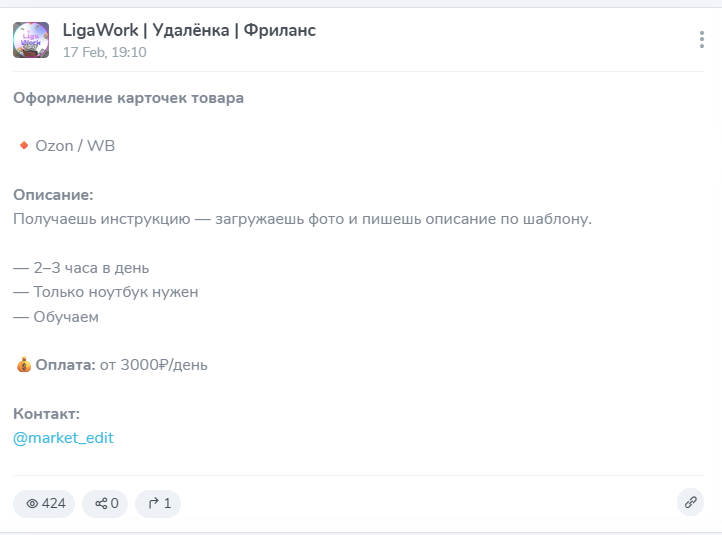Click the forwards counter showing 1
The width and height of the screenshot is (722, 535).
[x=158, y=504]
